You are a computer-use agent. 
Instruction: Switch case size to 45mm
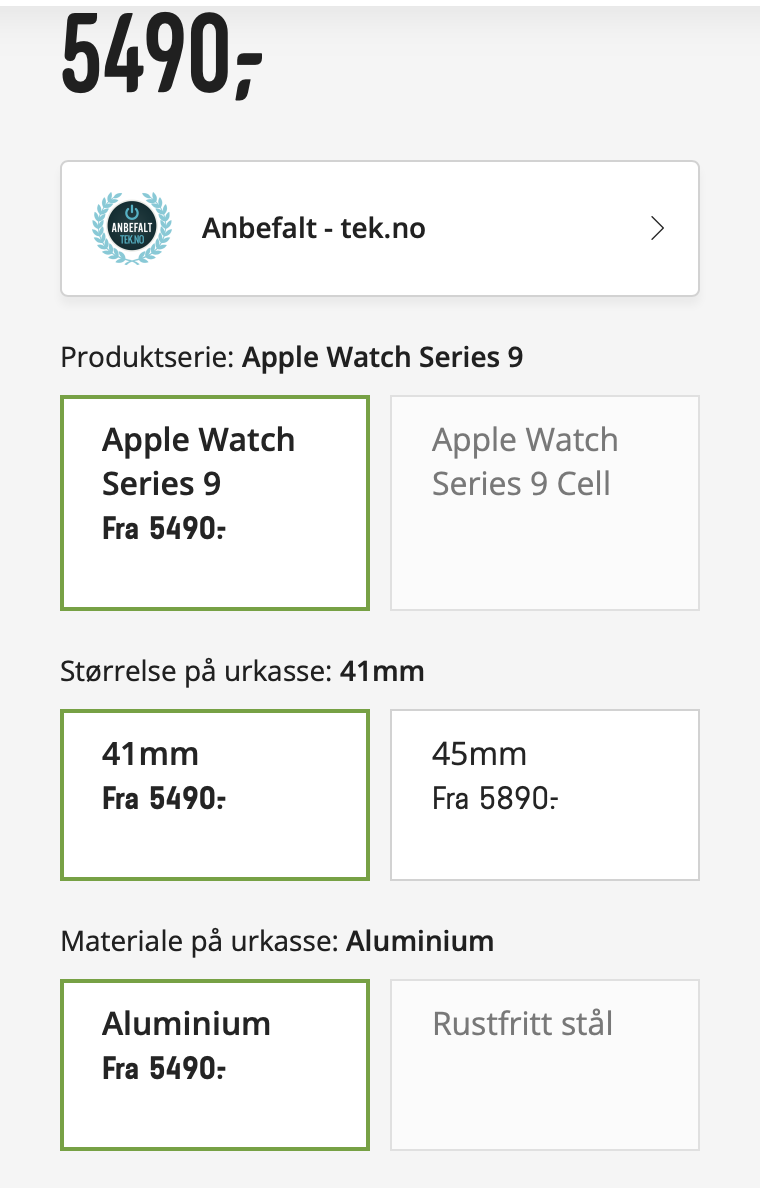tap(544, 794)
